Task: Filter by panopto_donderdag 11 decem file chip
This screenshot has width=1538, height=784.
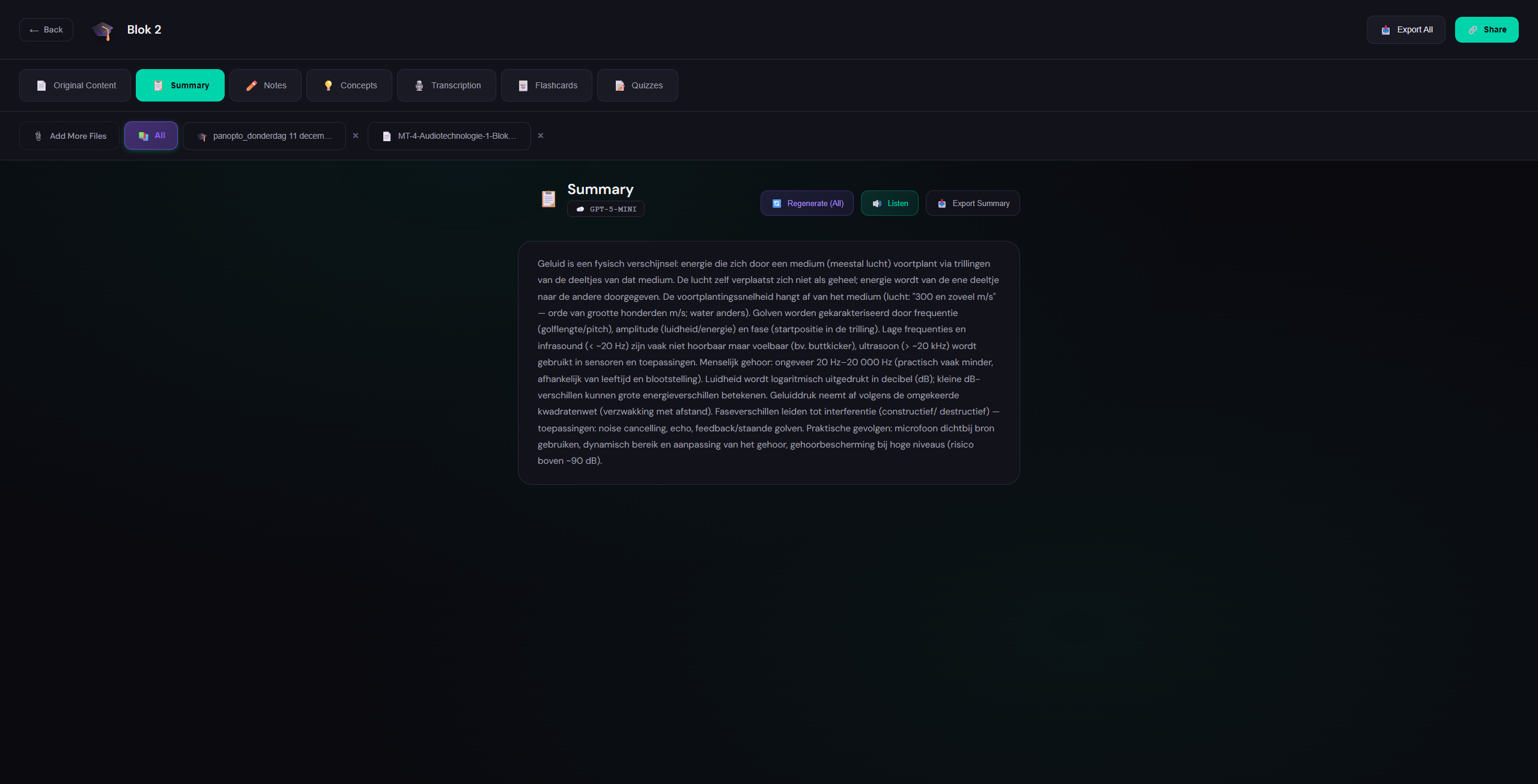Action: pos(264,136)
